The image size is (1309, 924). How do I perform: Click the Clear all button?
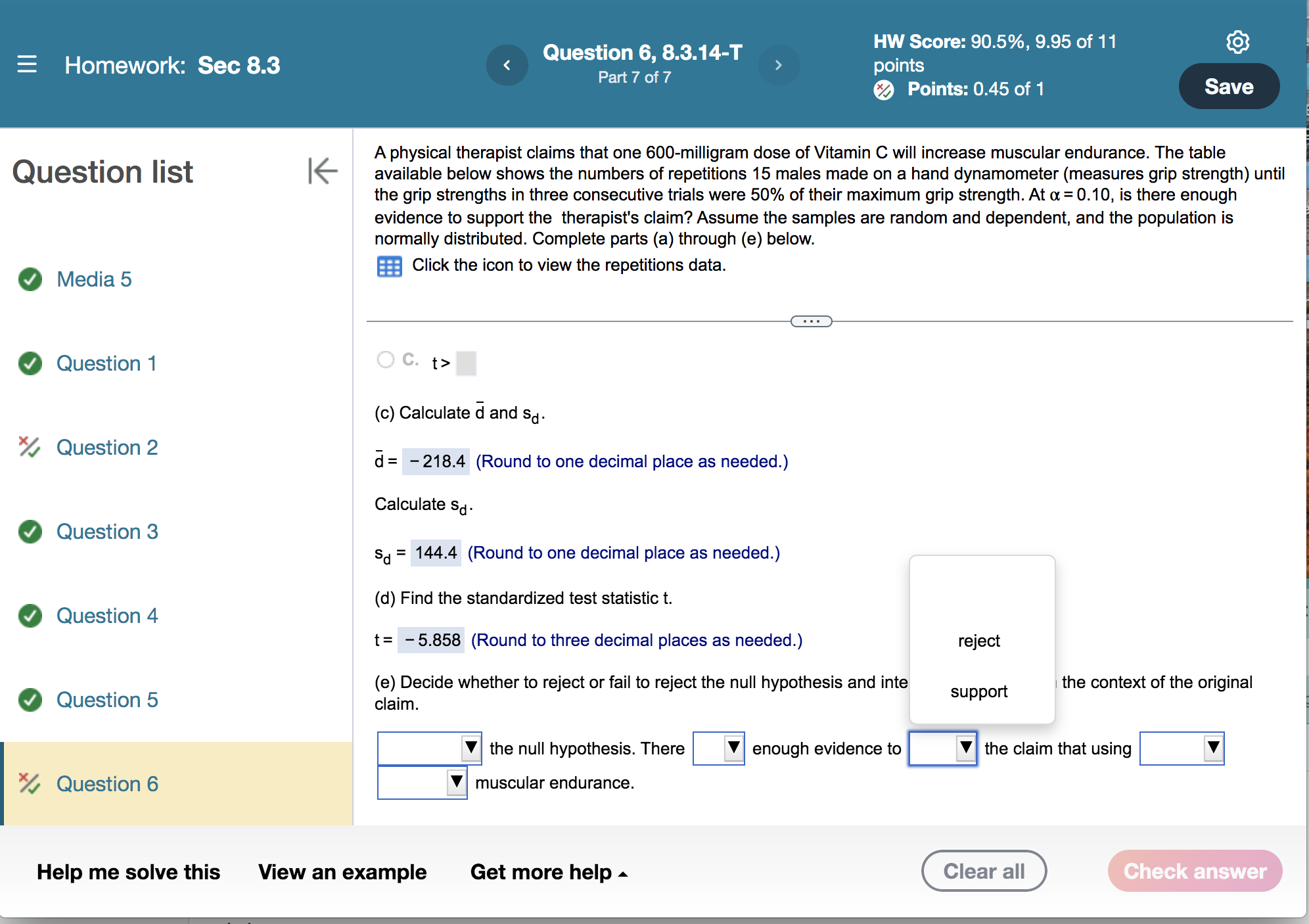click(984, 871)
